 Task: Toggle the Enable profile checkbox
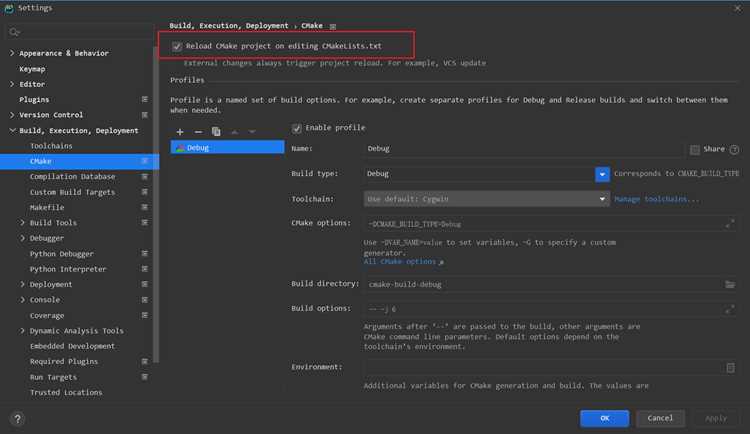tap(297, 128)
